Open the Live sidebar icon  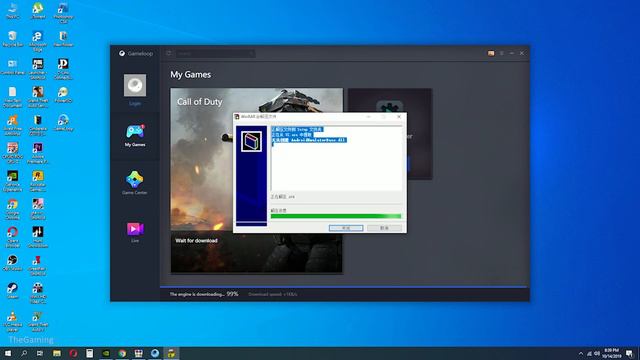click(x=135, y=232)
